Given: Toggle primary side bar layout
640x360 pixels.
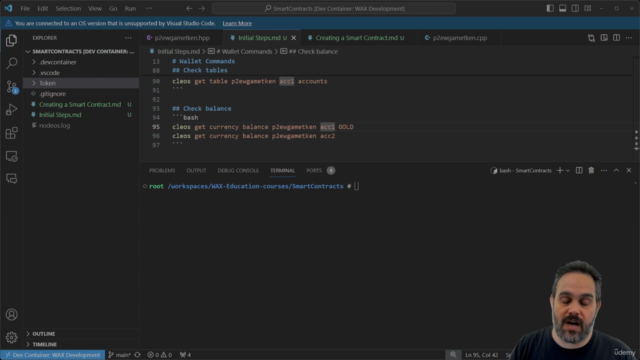Looking at the screenshot, I should (550, 9).
